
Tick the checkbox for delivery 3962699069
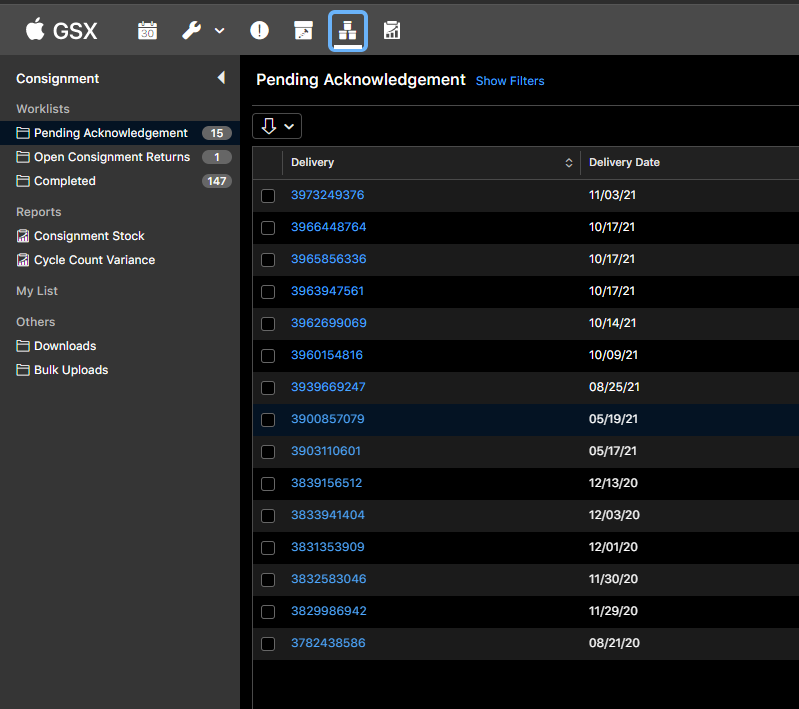[268, 324]
